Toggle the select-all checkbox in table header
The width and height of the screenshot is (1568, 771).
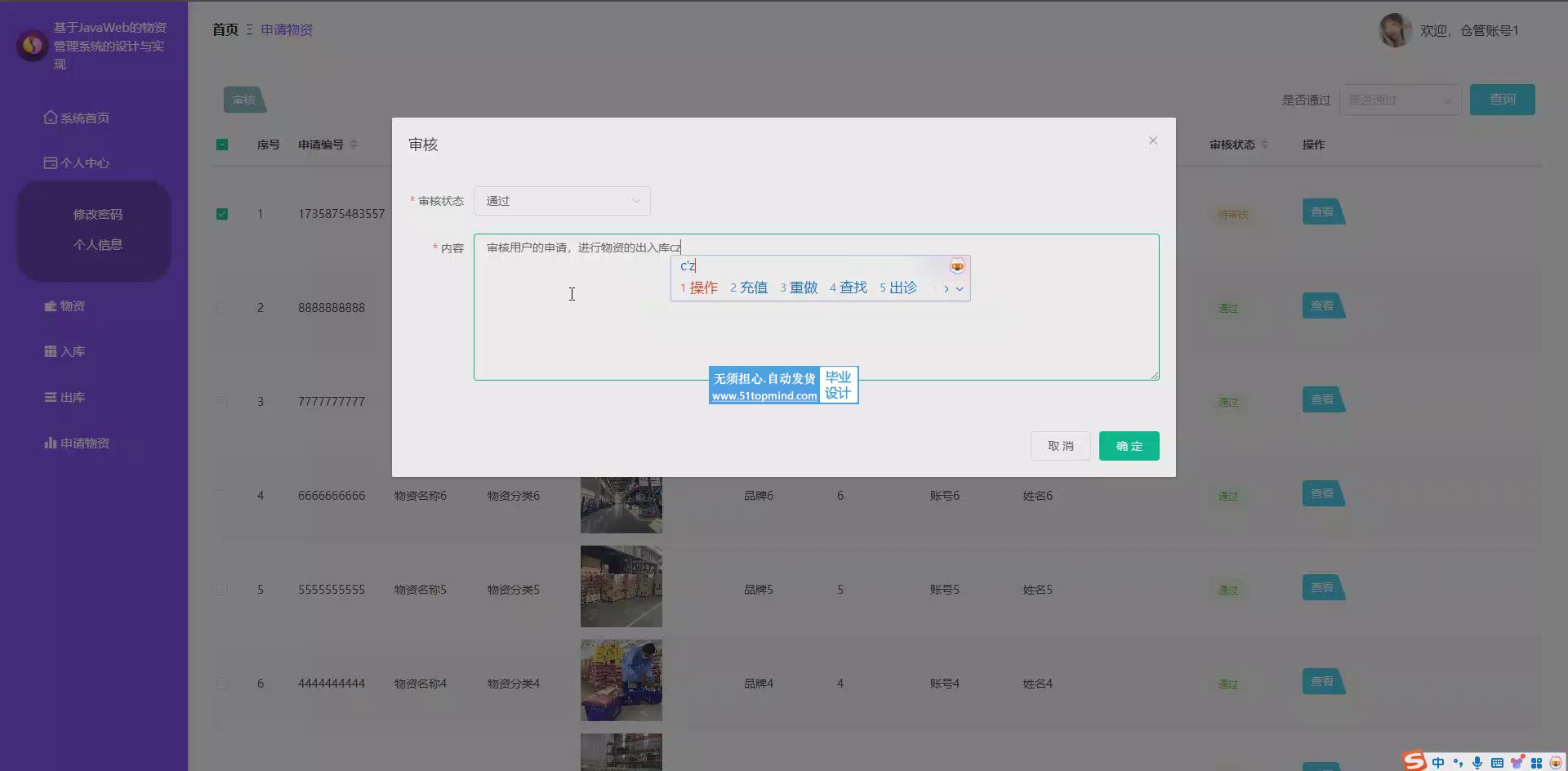(x=222, y=145)
